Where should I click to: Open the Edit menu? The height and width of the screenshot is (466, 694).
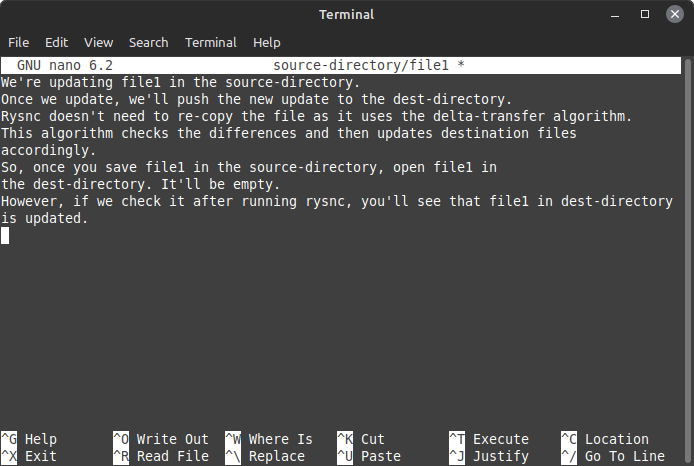click(x=56, y=43)
